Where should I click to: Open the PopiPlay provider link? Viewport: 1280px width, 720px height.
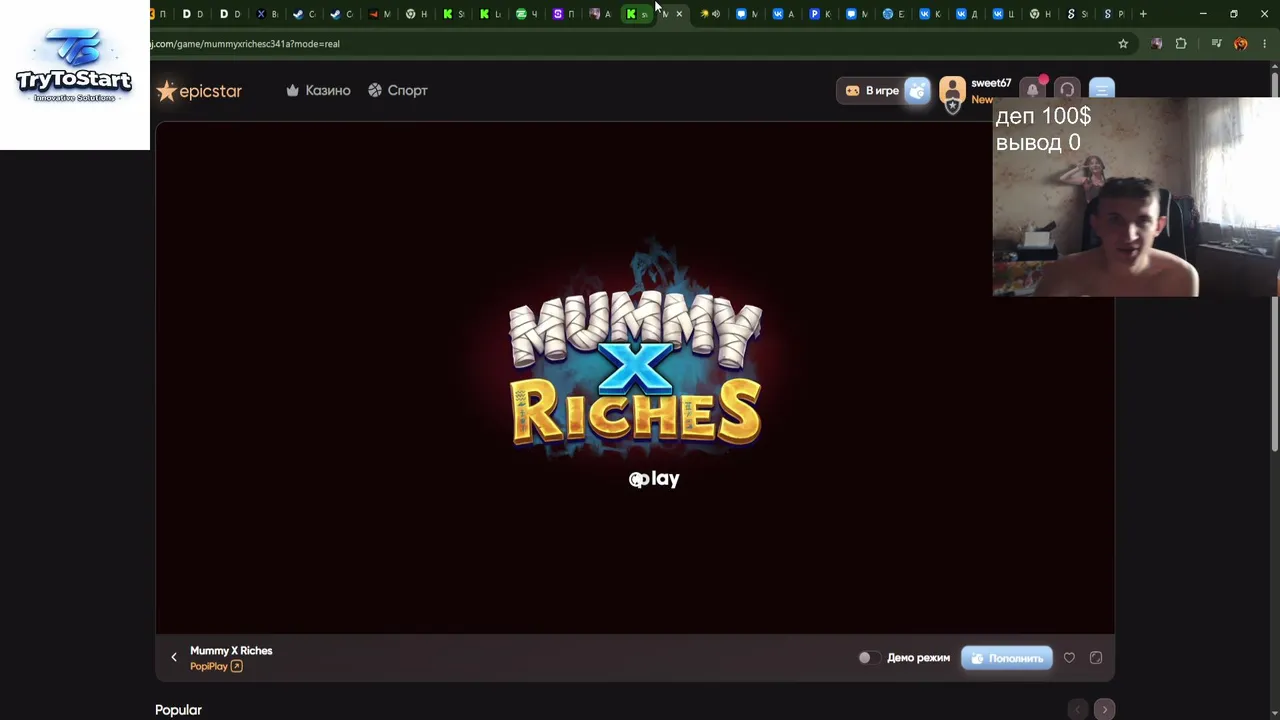pos(216,666)
